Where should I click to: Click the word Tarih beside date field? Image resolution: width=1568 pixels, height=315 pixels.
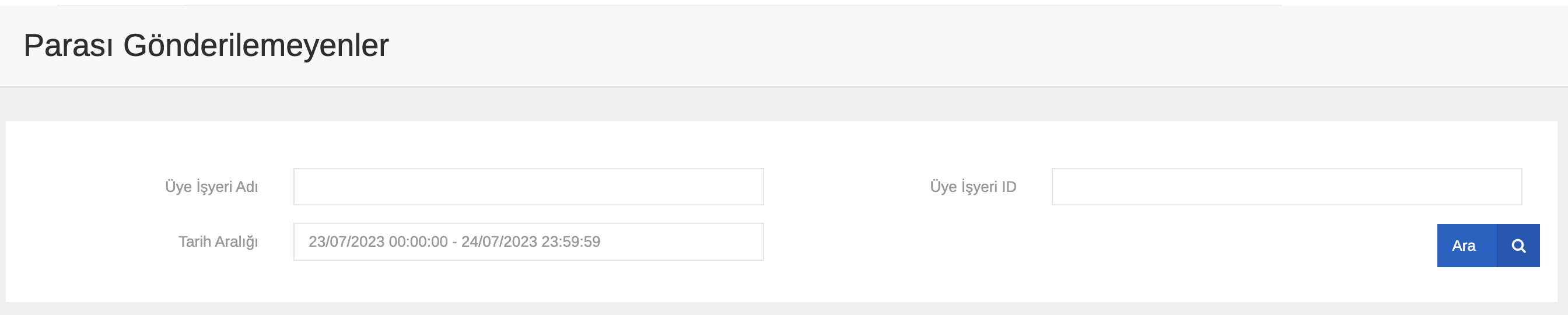[194, 242]
